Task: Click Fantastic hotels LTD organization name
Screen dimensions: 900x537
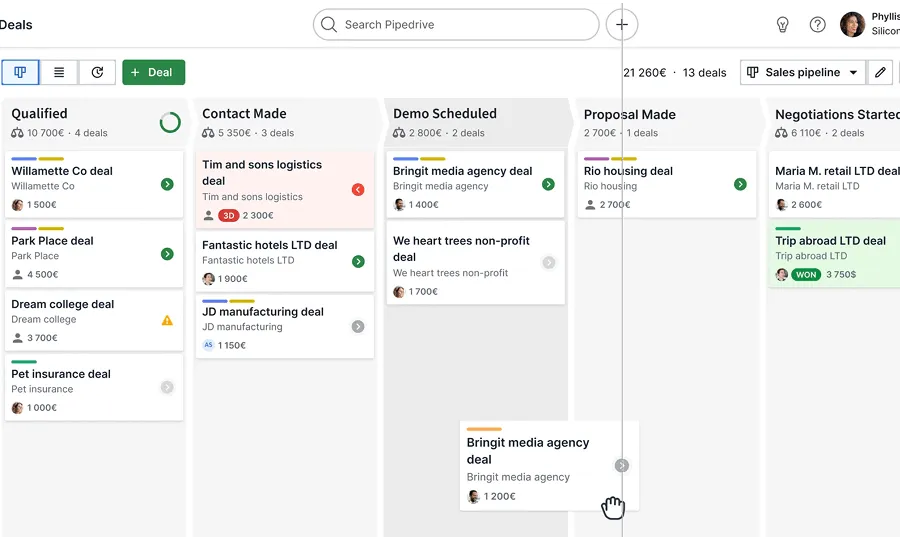Action: [248, 260]
